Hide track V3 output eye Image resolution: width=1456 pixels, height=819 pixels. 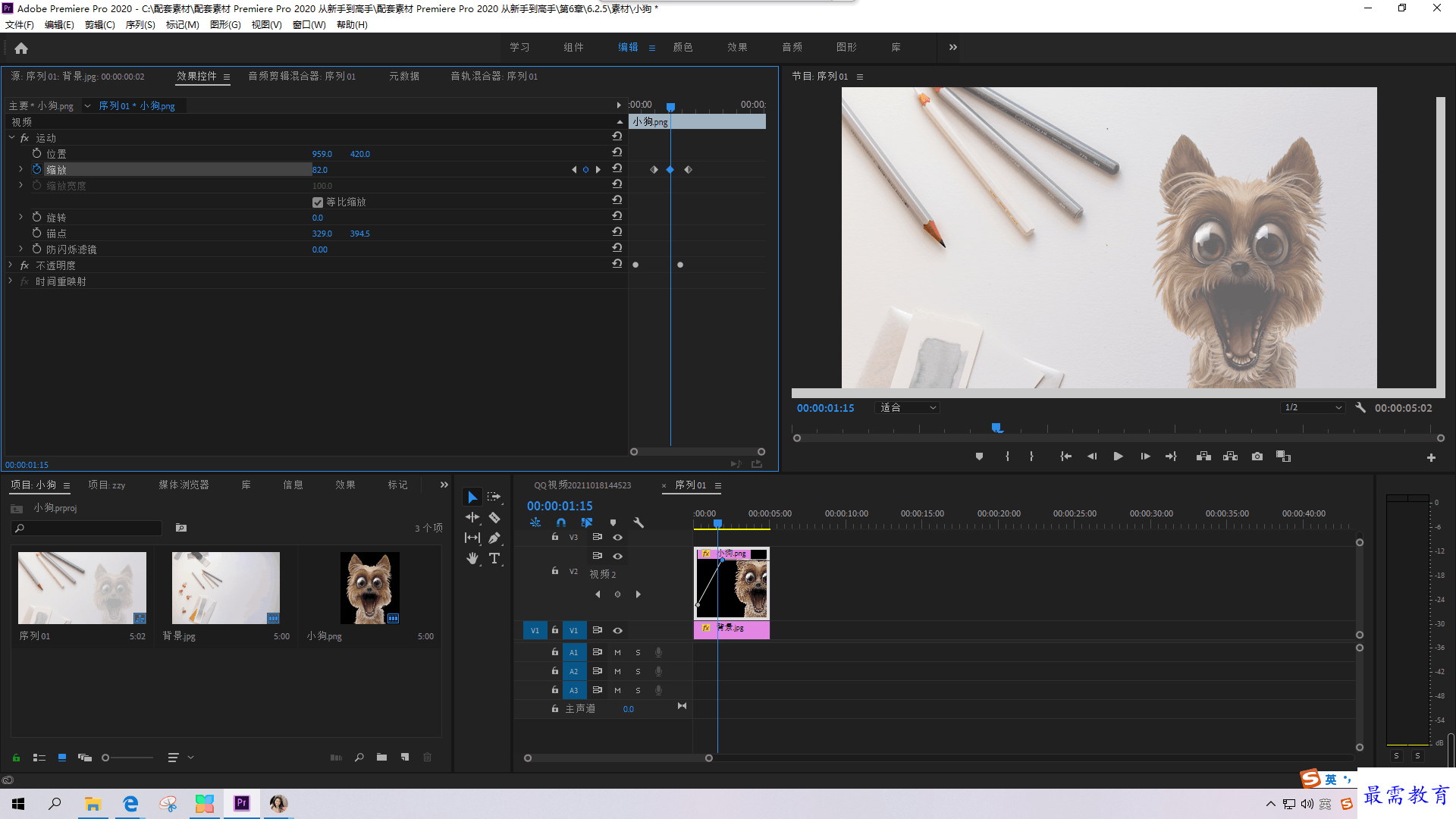tap(618, 537)
